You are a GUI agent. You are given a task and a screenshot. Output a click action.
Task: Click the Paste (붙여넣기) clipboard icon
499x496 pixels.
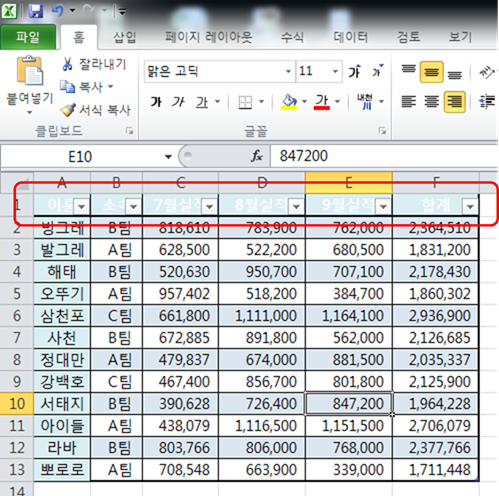tap(30, 71)
